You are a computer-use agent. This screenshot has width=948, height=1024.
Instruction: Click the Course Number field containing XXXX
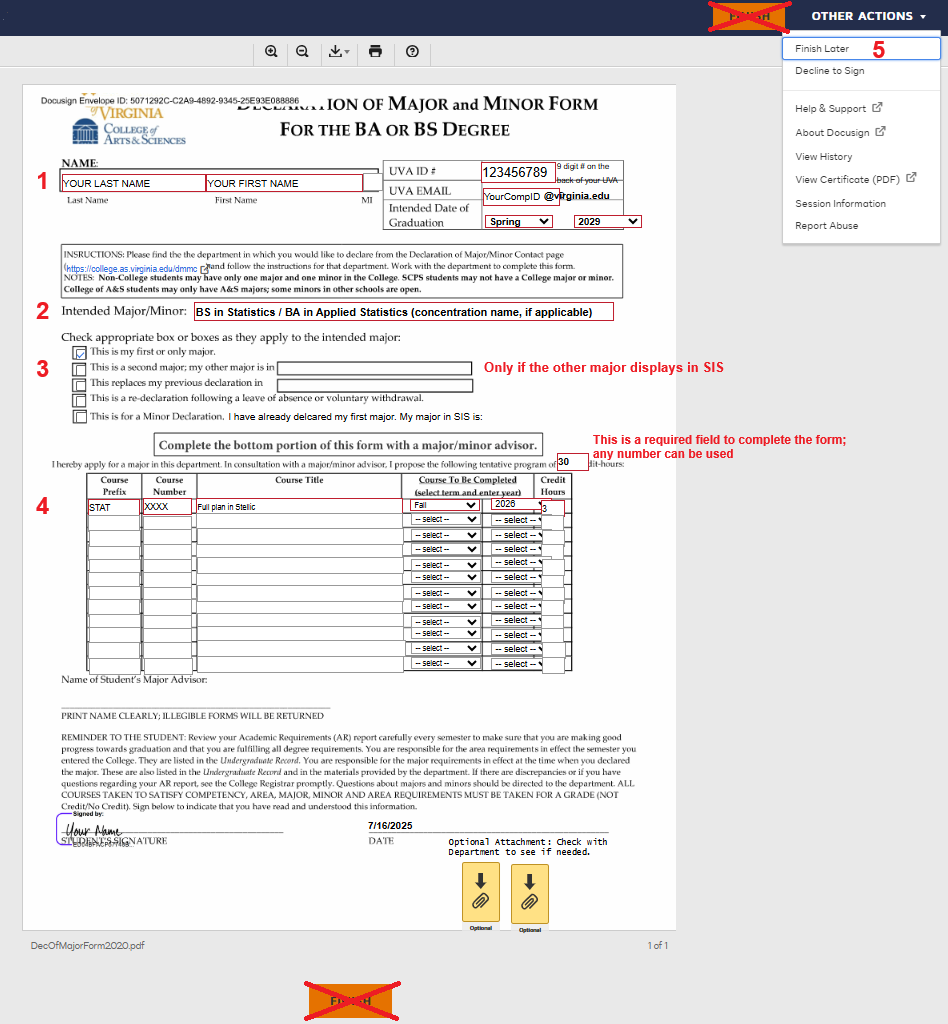[167, 507]
